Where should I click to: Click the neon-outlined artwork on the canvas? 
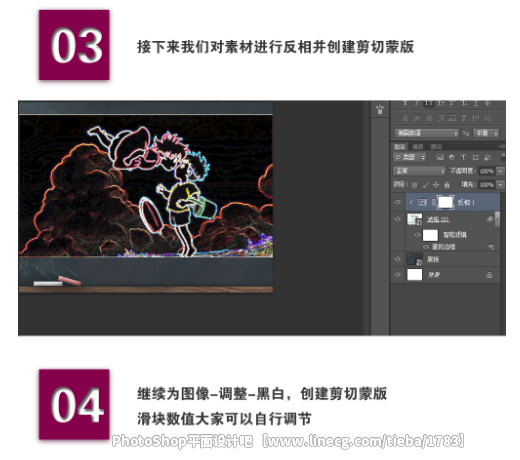point(146,186)
